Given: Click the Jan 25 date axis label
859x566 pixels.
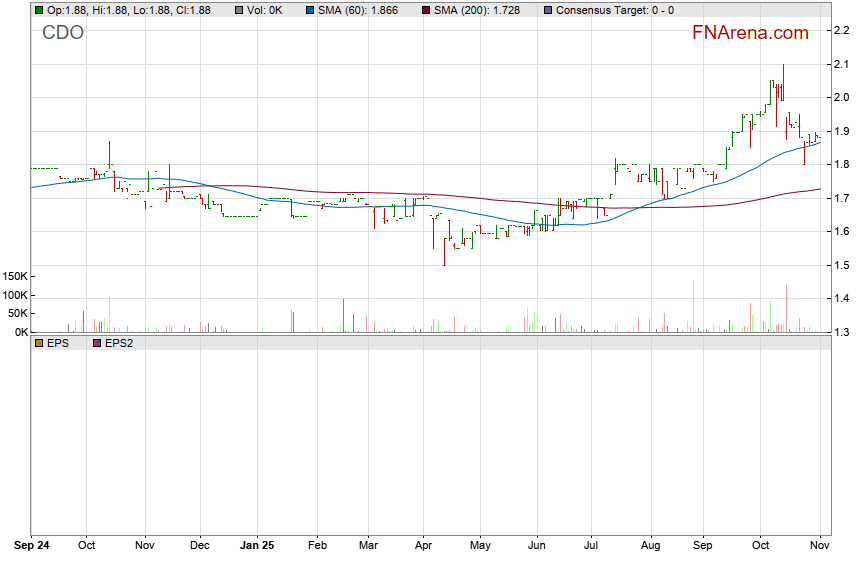Looking at the screenshot, I should point(258,546).
